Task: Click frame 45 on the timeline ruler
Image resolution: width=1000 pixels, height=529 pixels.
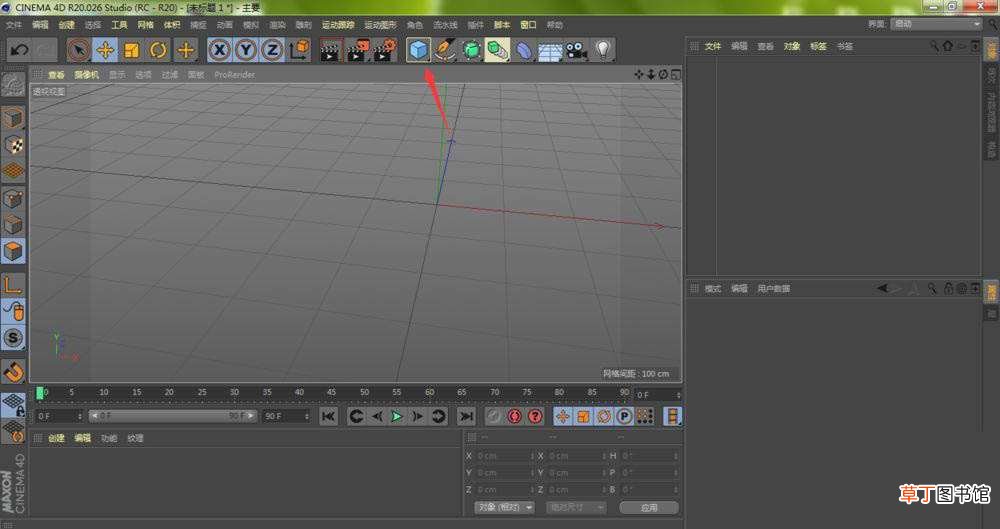Action: (x=332, y=392)
